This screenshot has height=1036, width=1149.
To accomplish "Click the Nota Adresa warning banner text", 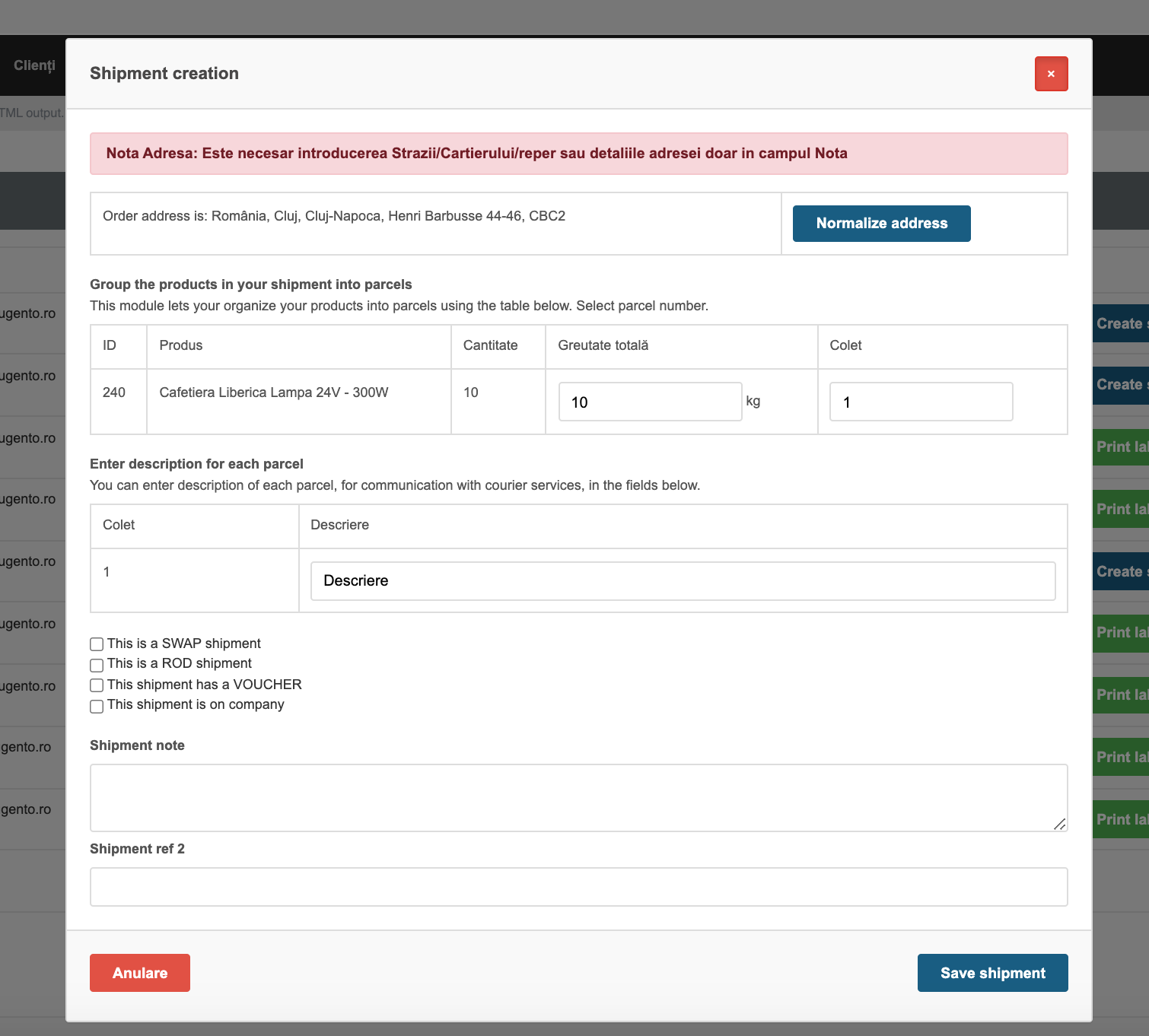I will point(476,154).
